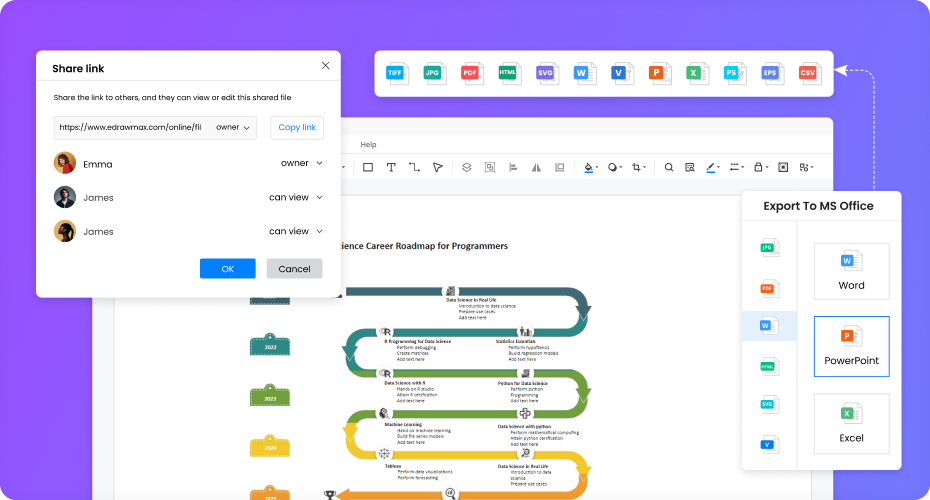Open the Layers icon in the toolbar
Image resolution: width=930 pixels, height=500 pixels.
click(466, 167)
